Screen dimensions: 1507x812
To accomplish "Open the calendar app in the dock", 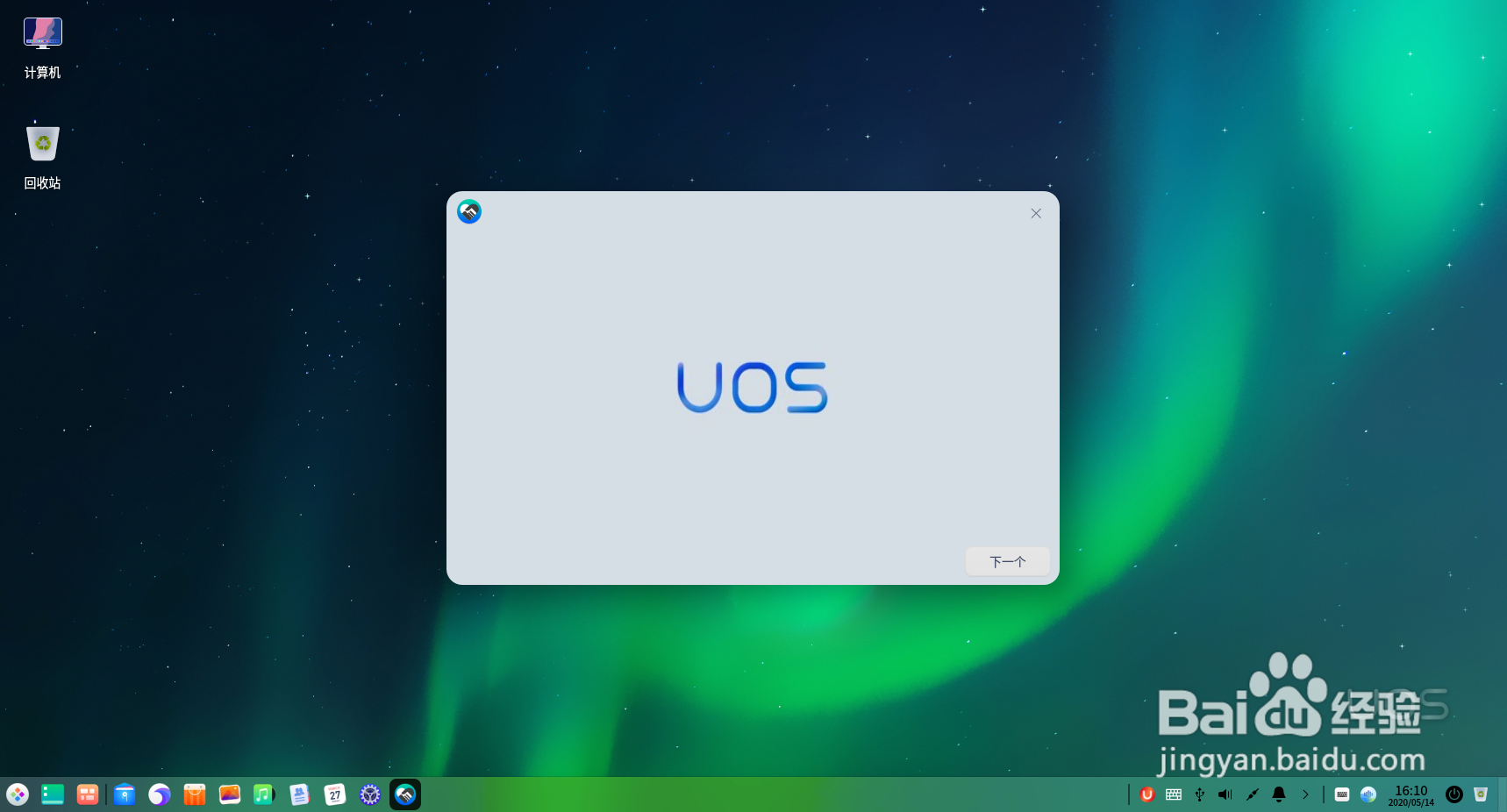I will tap(335, 794).
